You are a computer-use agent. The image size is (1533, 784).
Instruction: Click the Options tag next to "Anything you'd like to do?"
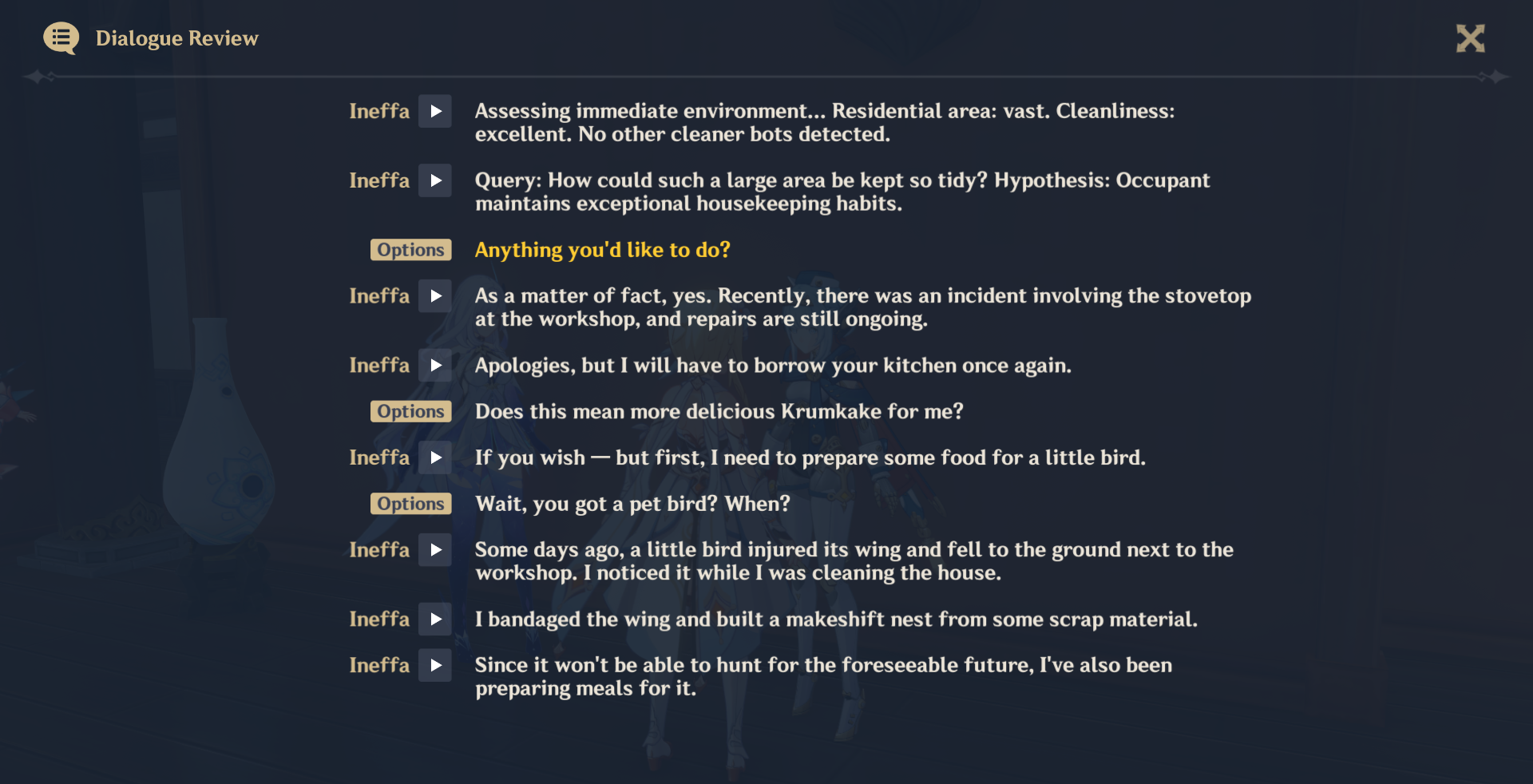click(x=410, y=250)
